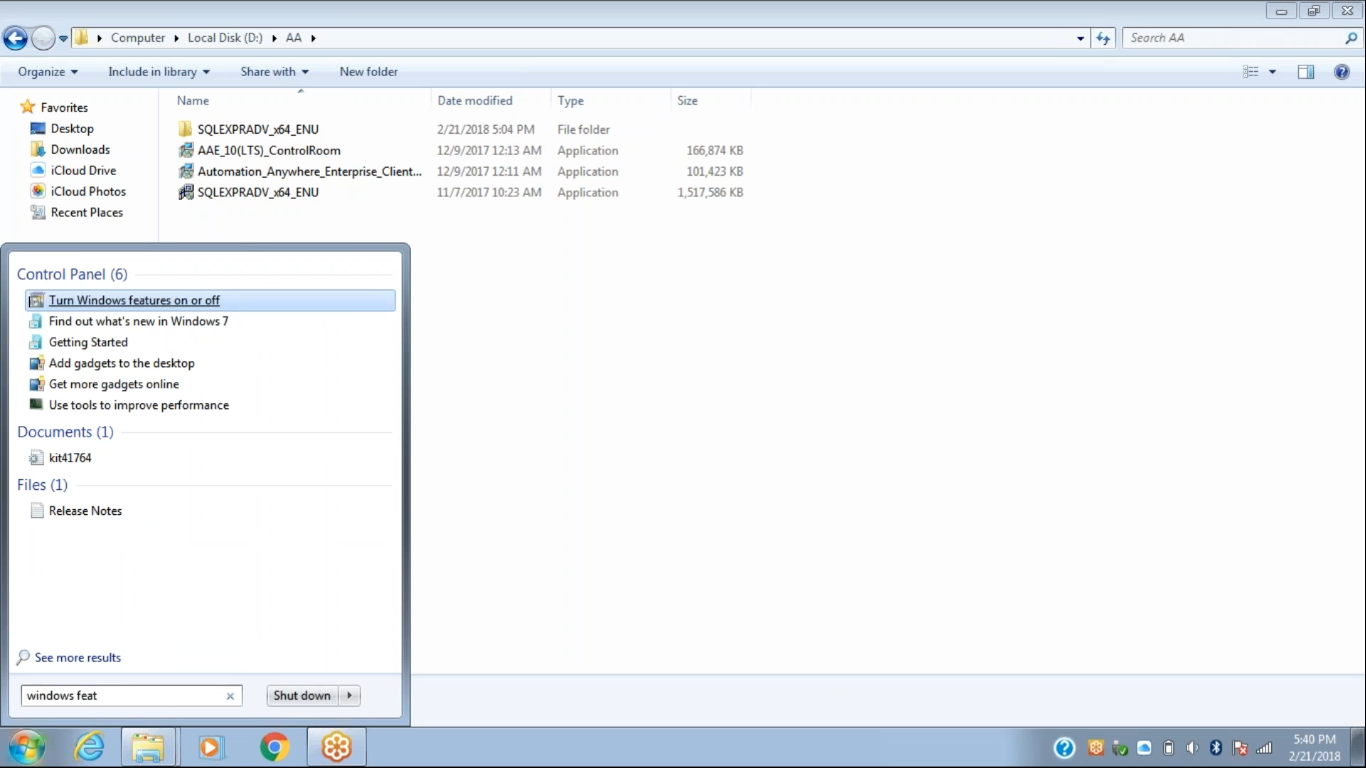
Task: Click the Documents (1) results header
Action: (65, 432)
